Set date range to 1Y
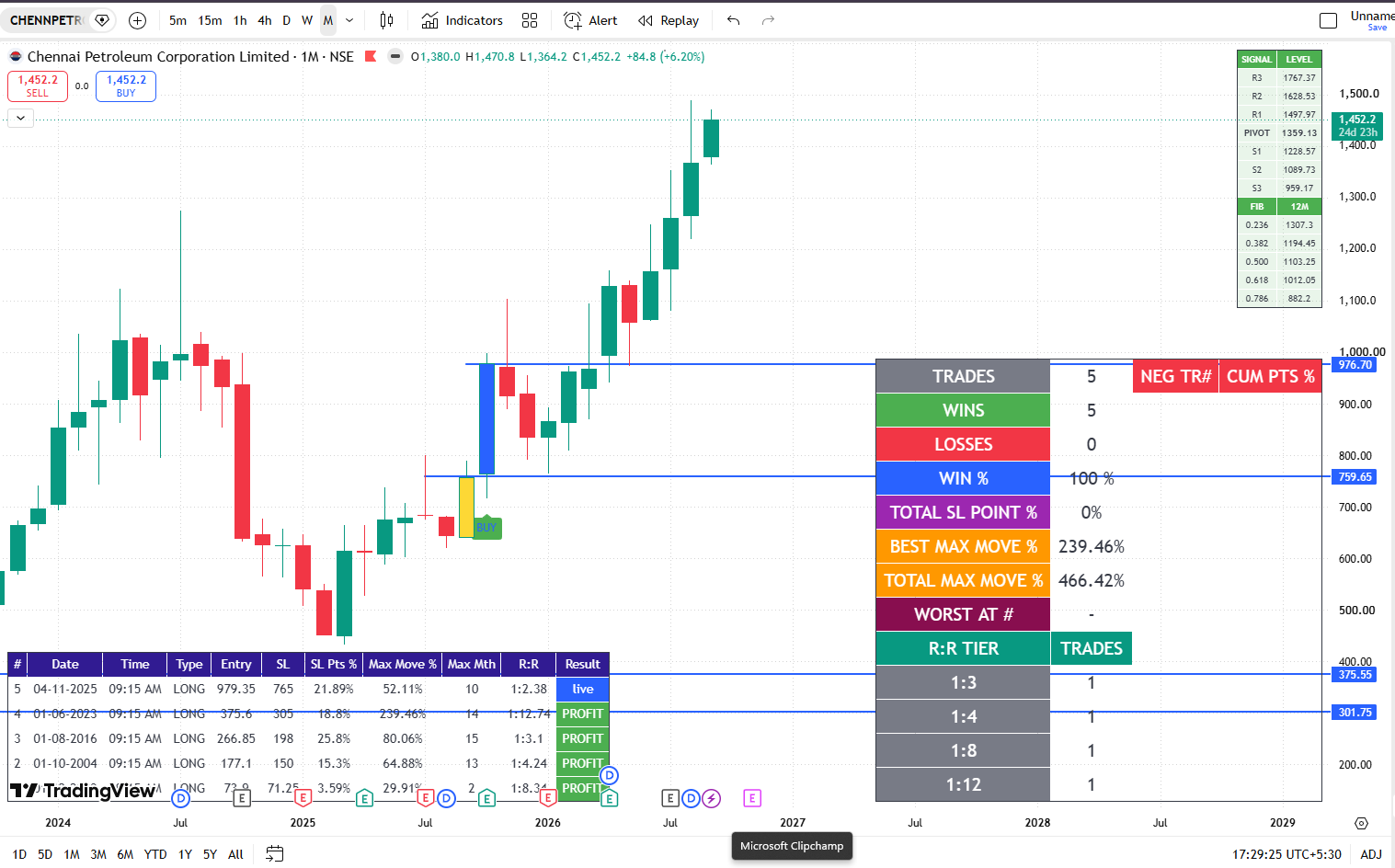Image resolution: width=1395 pixels, height=868 pixels. pyautogui.click(x=185, y=854)
